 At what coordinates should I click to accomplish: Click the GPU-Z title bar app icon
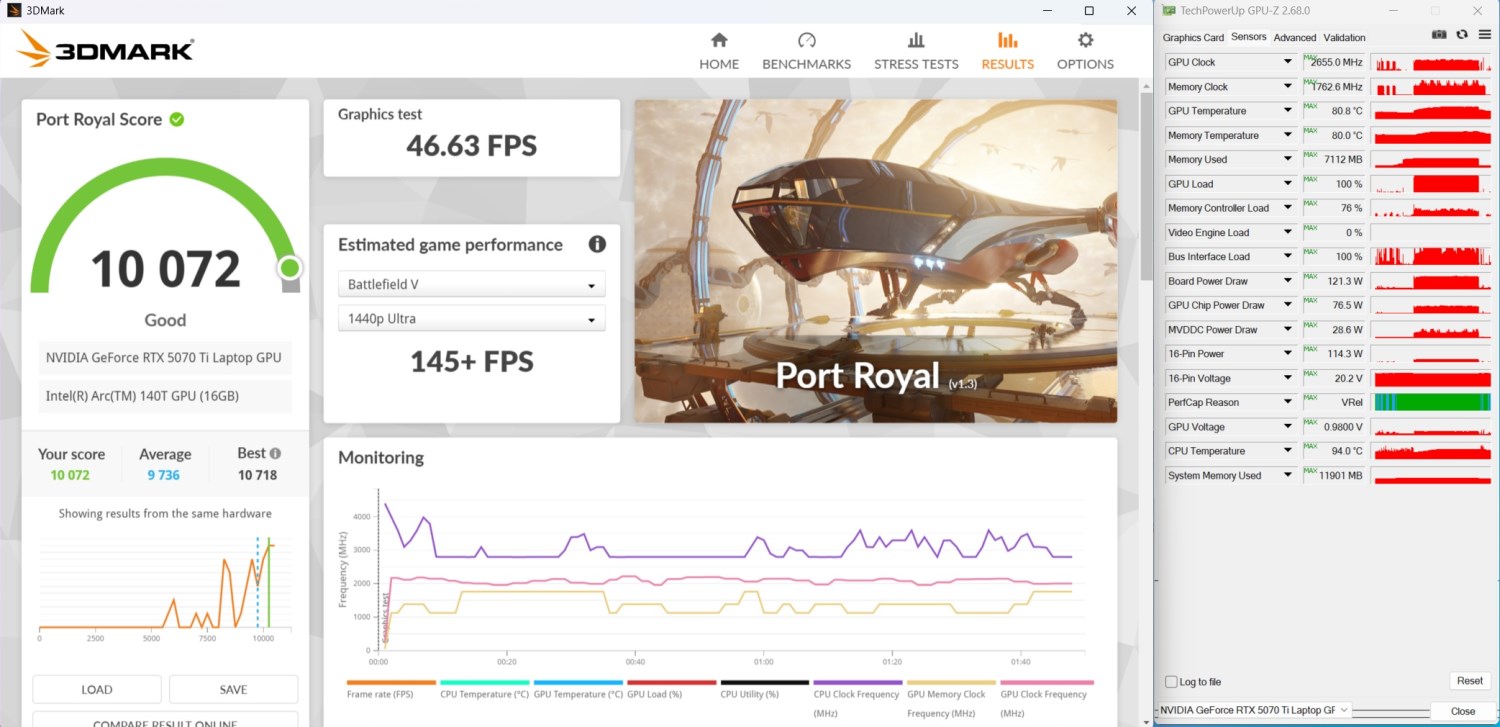[1167, 10]
